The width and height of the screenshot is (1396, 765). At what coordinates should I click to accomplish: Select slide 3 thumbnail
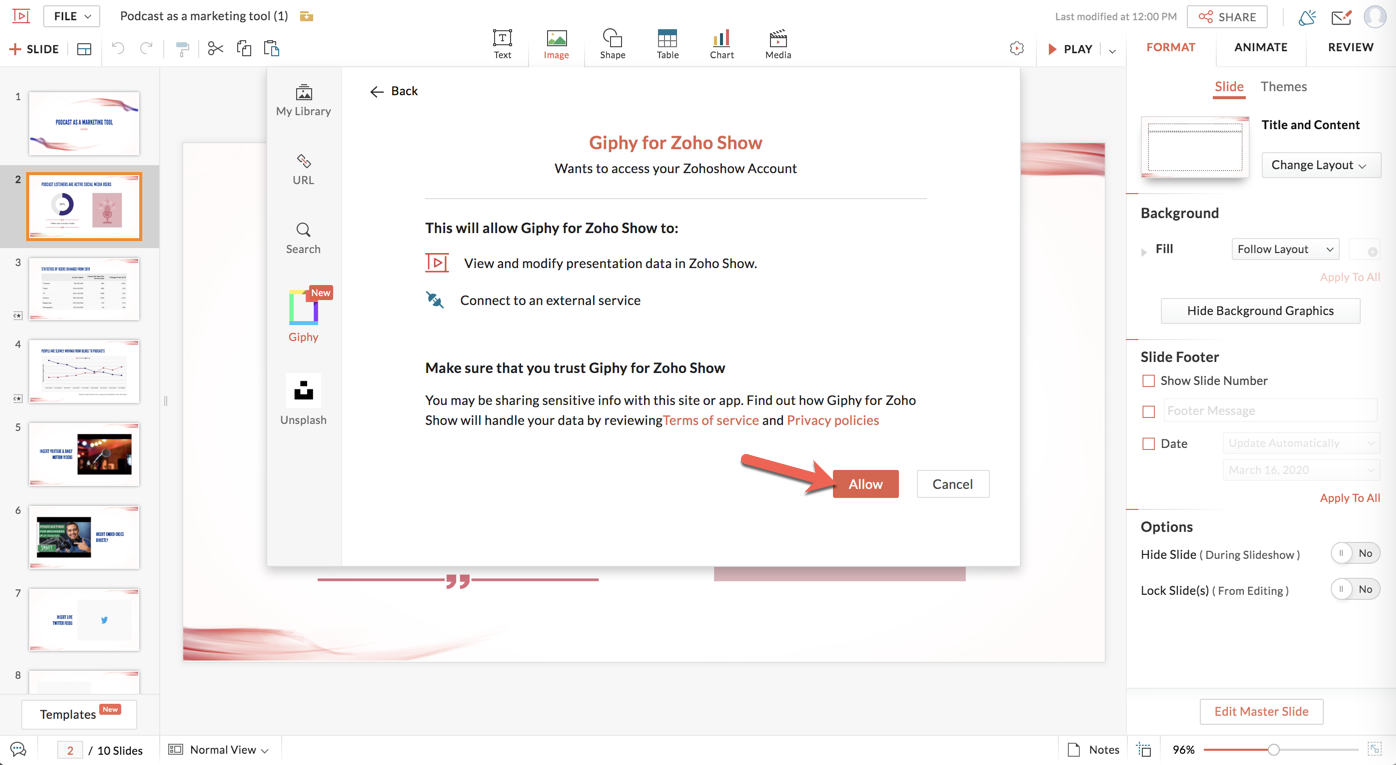click(84, 289)
